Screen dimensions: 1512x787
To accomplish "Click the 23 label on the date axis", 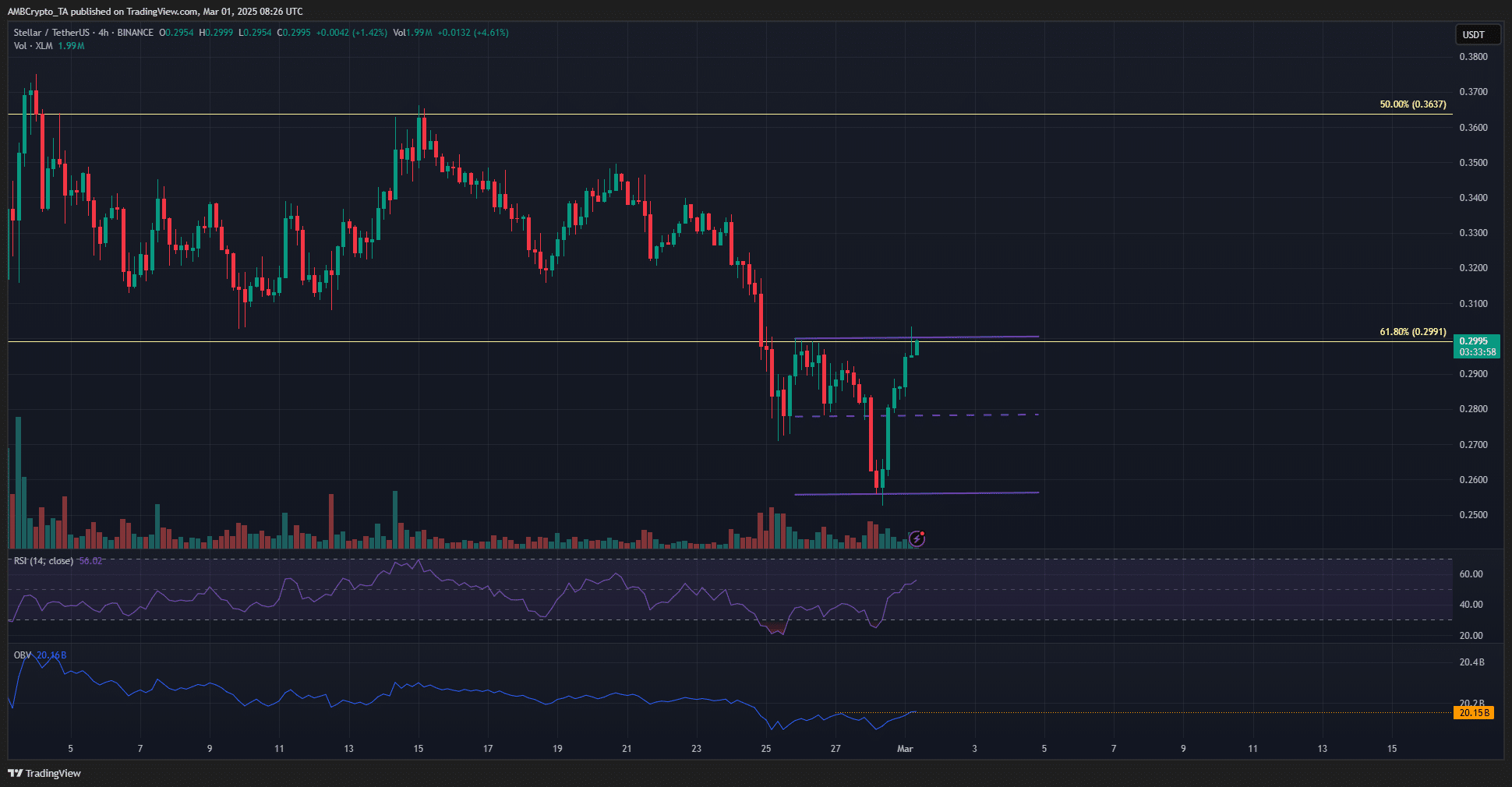I will click(x=696, y=749).
